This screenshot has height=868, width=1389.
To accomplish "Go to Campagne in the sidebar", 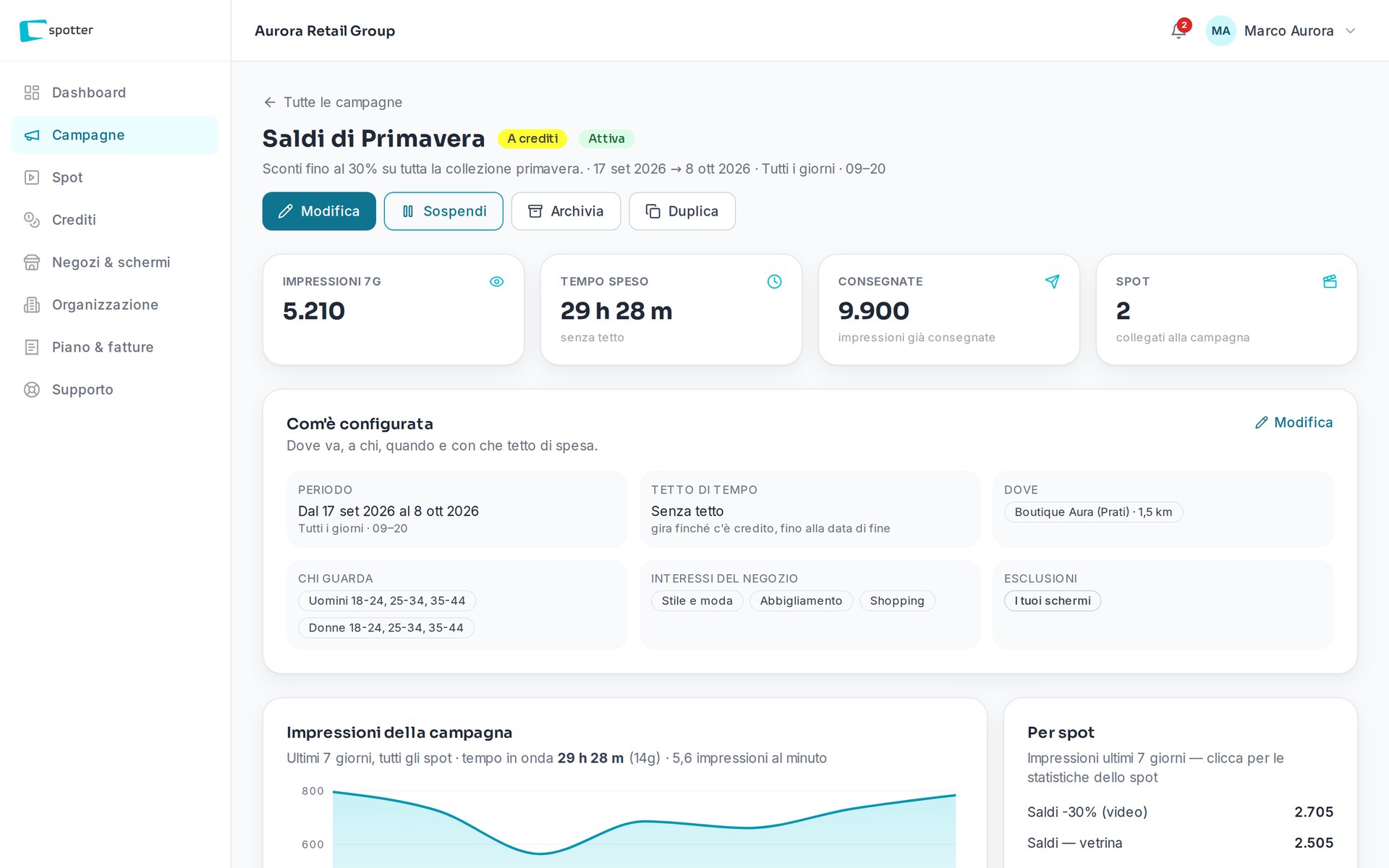I will click(x=115, y=135).
